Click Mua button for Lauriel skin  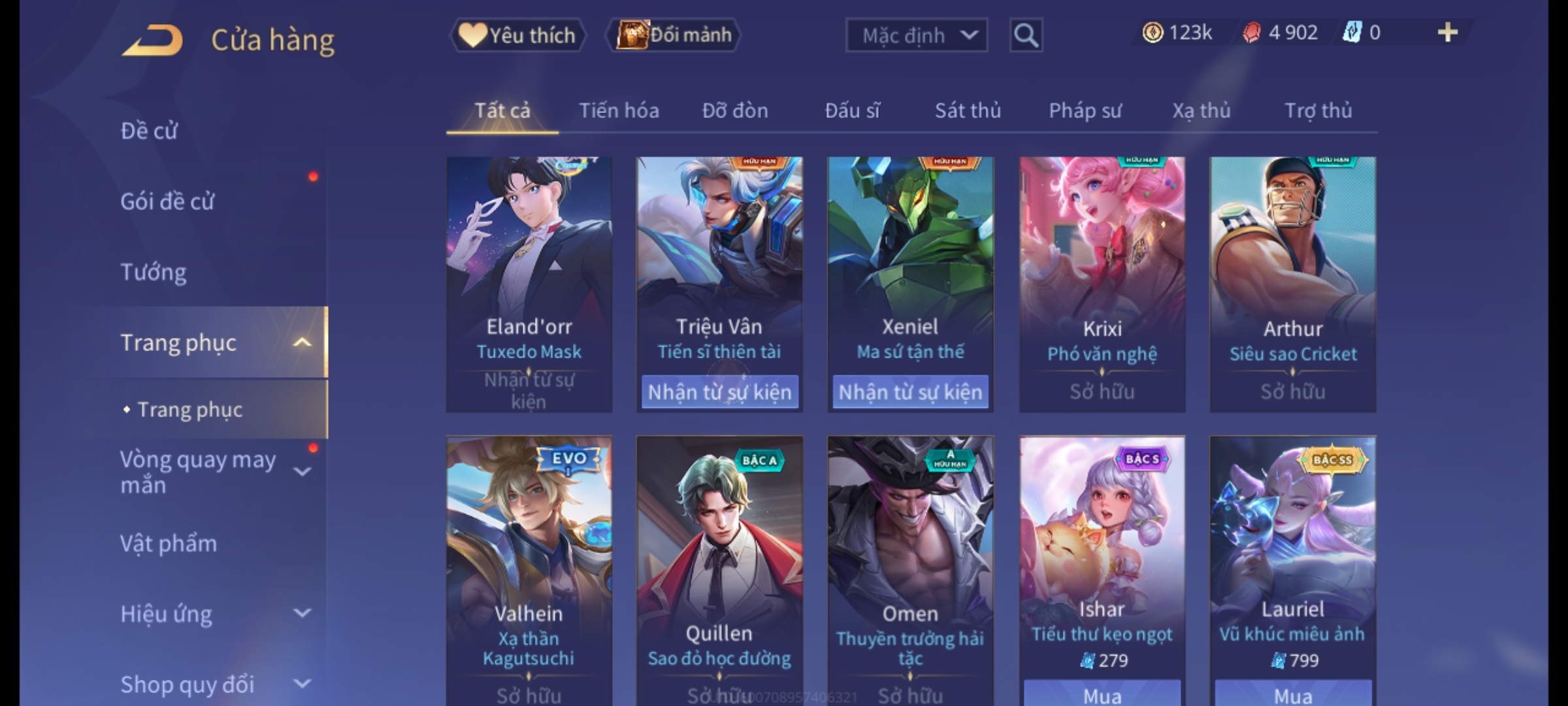pyautogui.click(x=1293, y=694)
